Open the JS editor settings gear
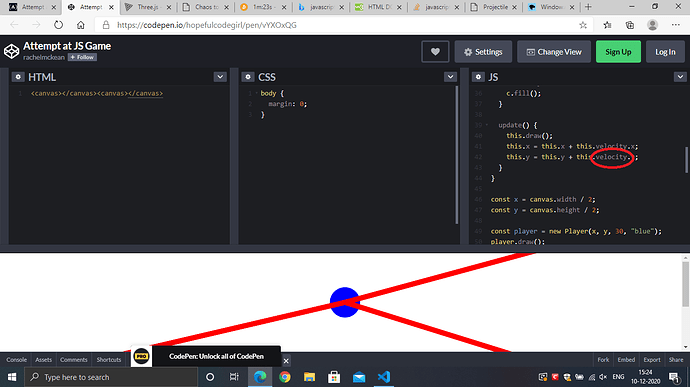Image resolution: width=690 pixels, height=387 pixels. tap(478, 77)
